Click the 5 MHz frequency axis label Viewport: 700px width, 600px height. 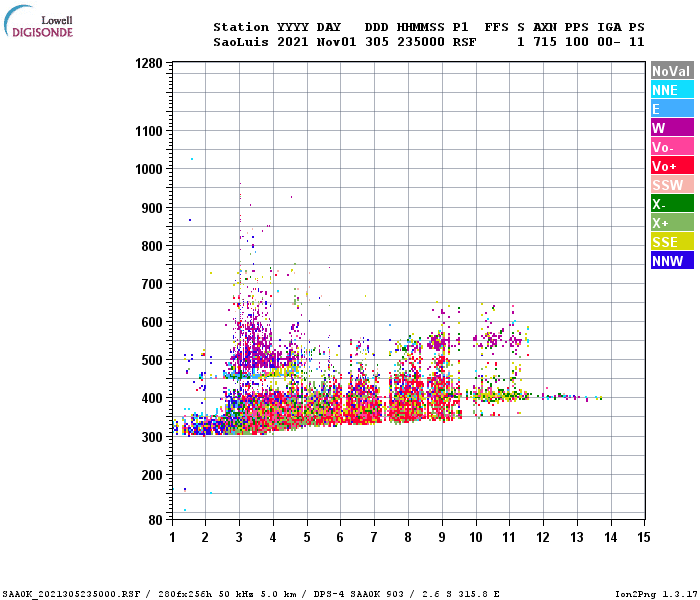(x=307, y=537)
